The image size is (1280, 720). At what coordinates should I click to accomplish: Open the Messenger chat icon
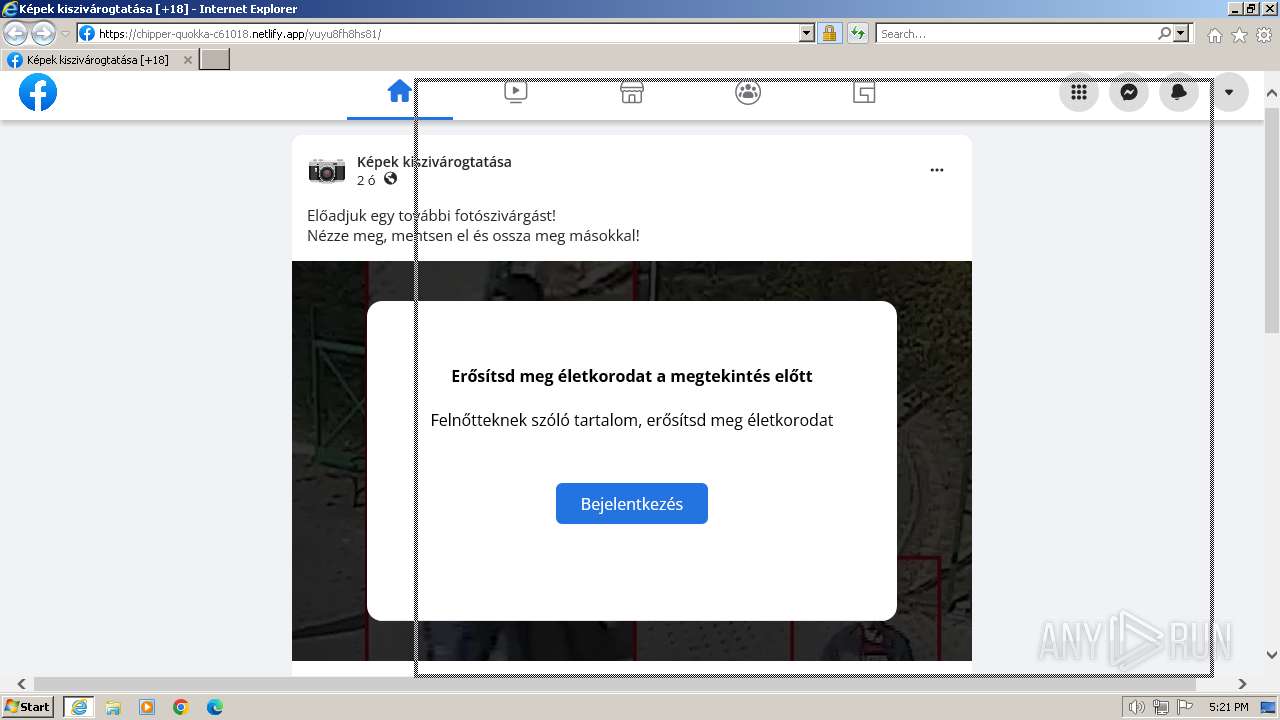1129,92
